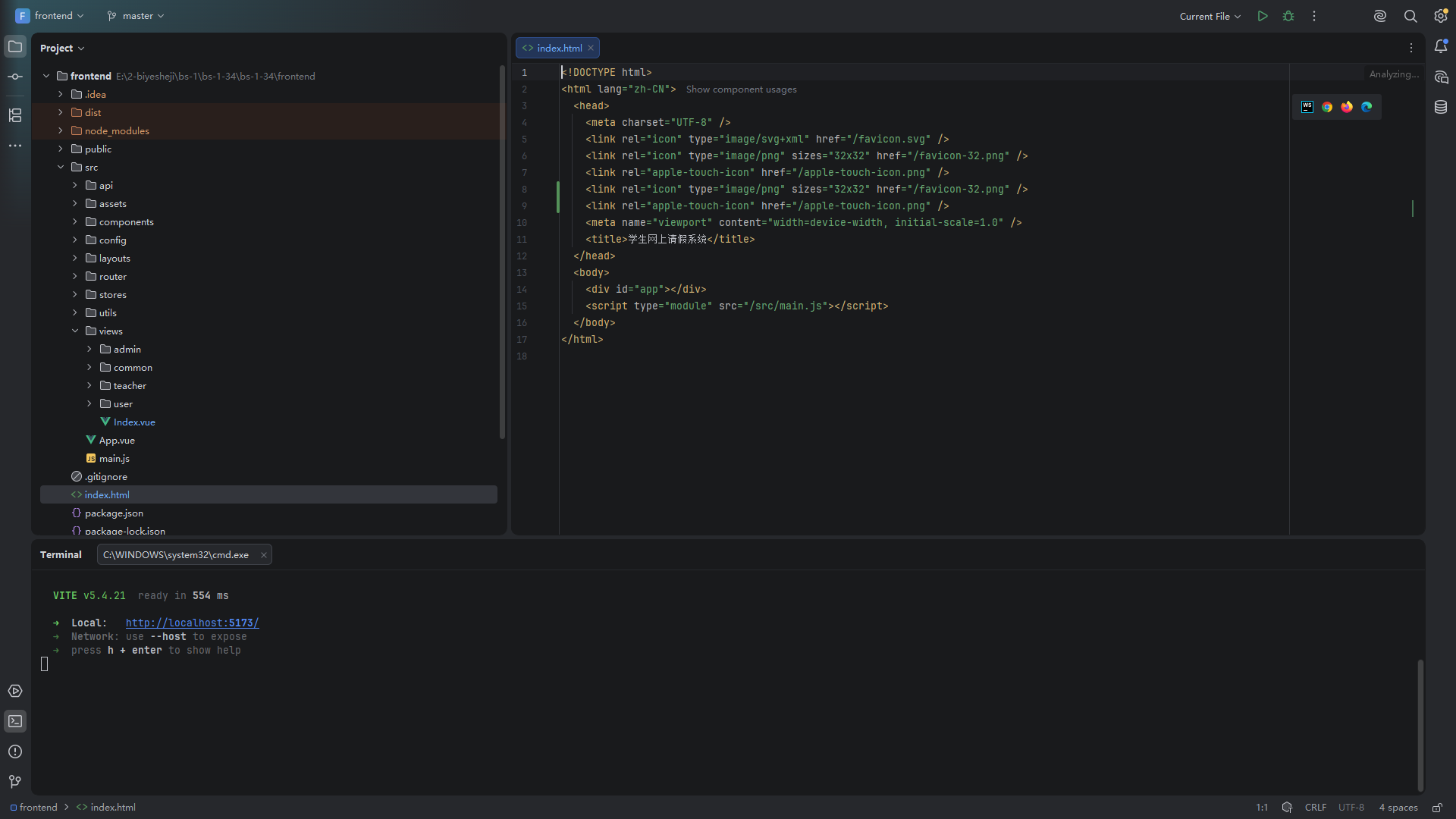Click the Analyzing inspection status
This screenshot has width=1456, height=819.
pyautogui.click(x=1394, y=74)
